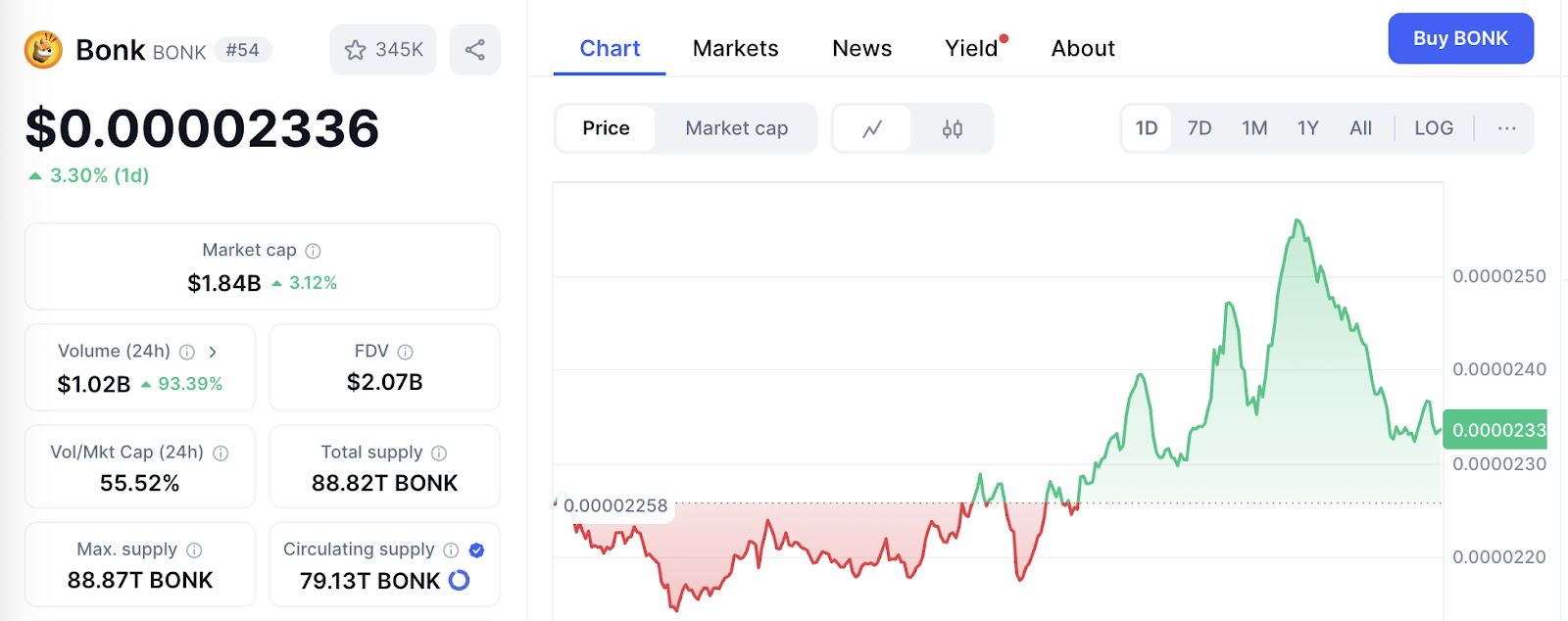The height and width of the screenshot is (621, 1568).
Task: Click the star watchlist icon
Action: pyautogui.click(x=355, y=50)
